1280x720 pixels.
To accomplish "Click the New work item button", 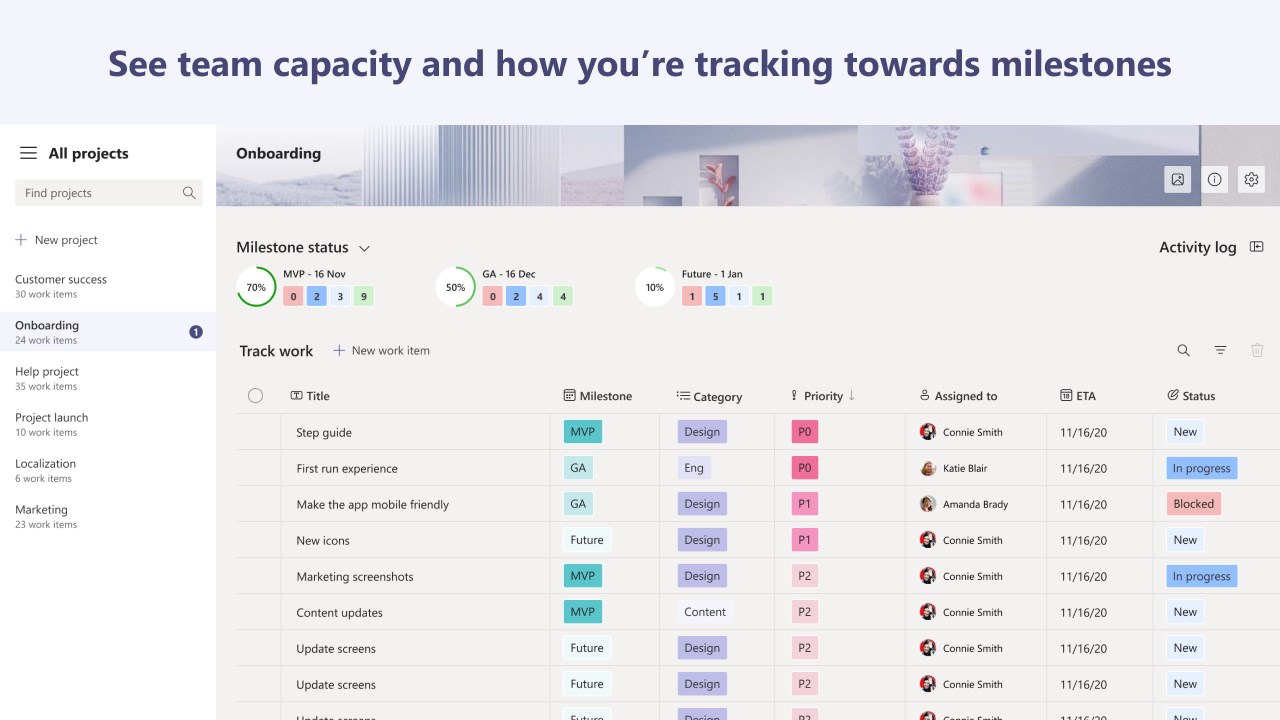I will point(381,350).
